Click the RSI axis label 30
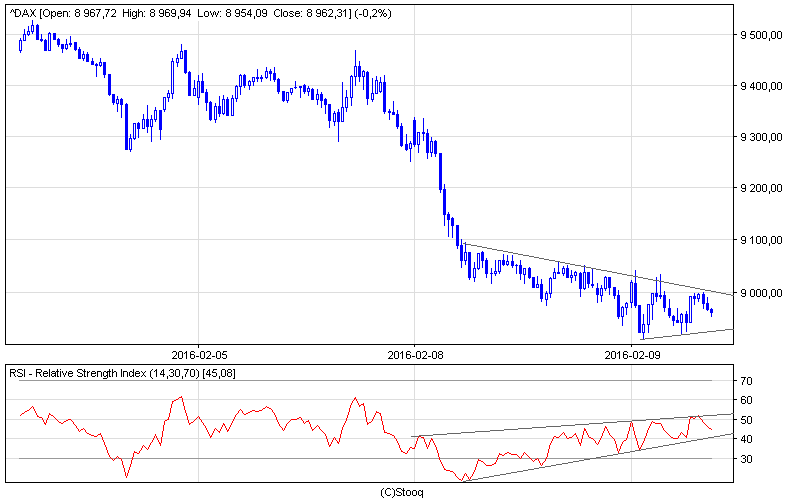The height and width of the screenshot is (500, 800). tap(746, 459)
